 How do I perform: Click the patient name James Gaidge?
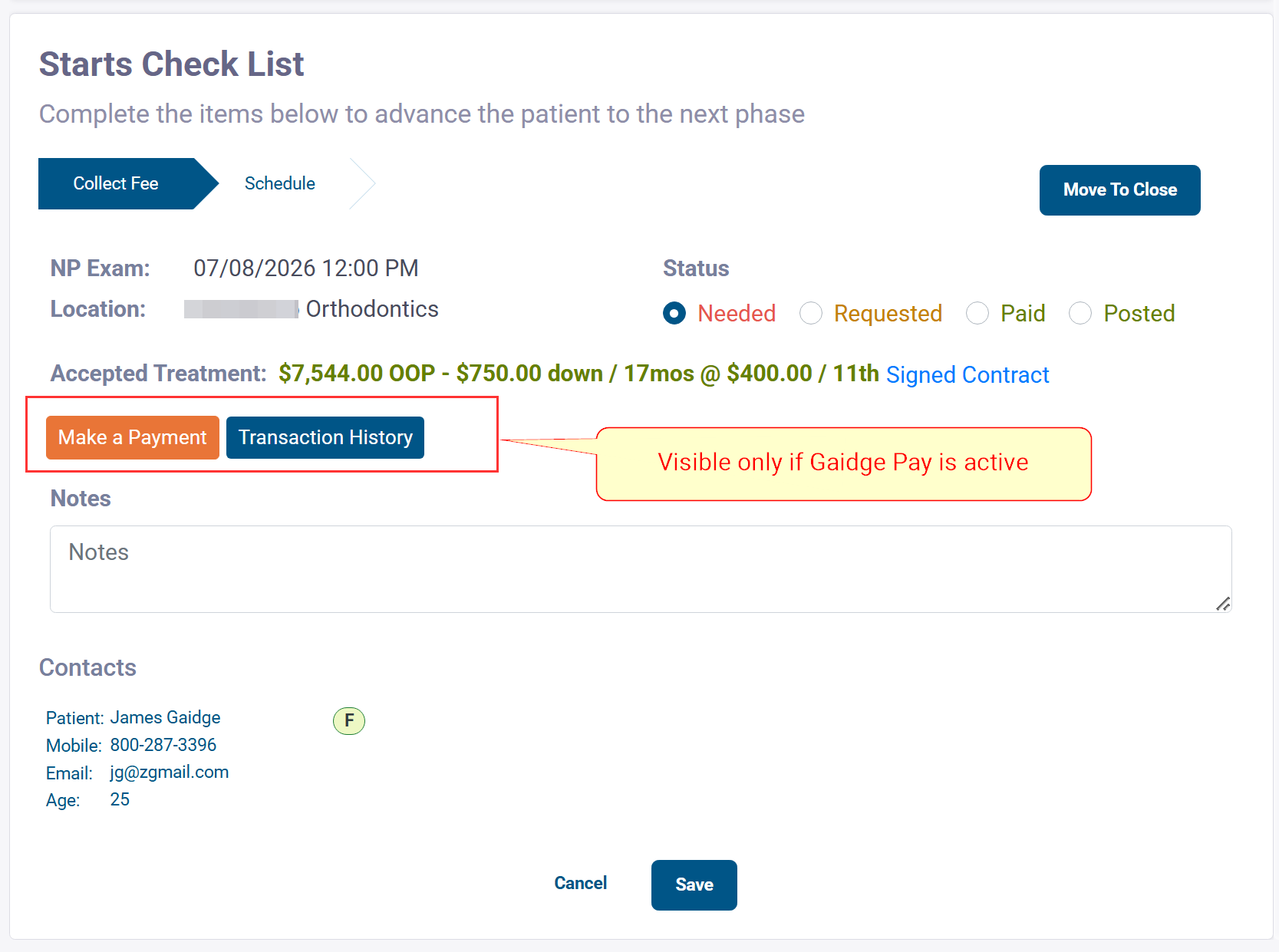click(165, 717)
